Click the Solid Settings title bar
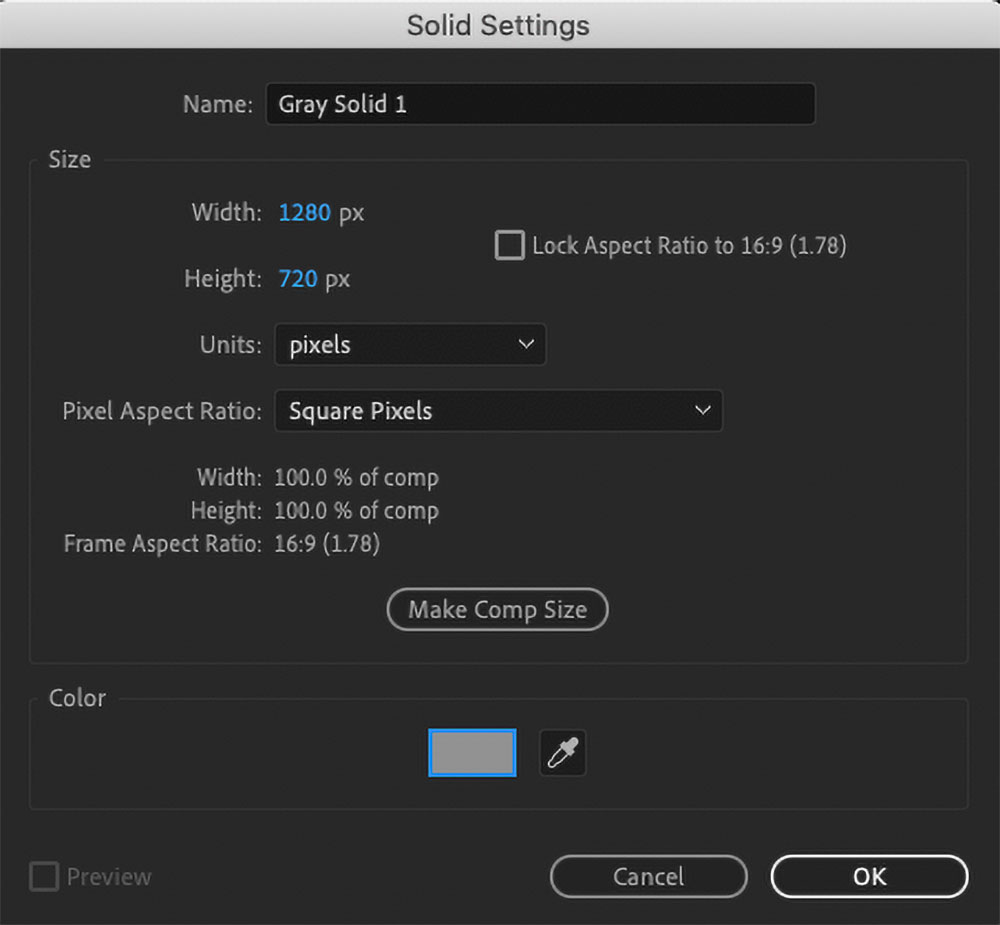1000x925 pixels. [x=498, y=25]
